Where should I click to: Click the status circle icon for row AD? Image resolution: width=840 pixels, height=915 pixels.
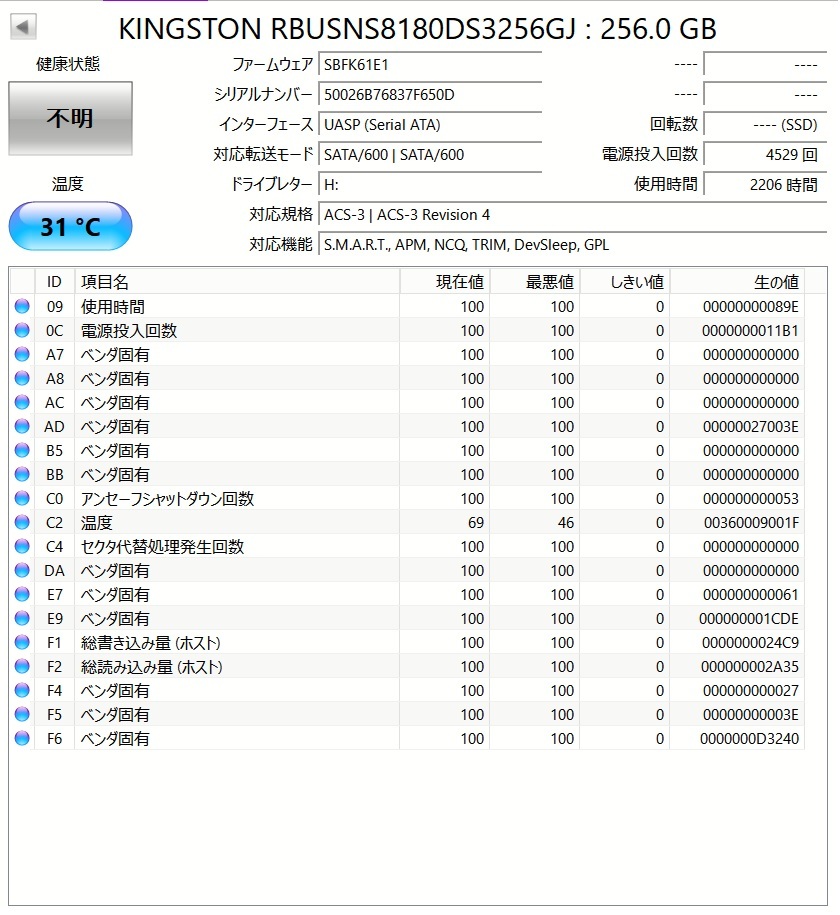pos(22,426)
